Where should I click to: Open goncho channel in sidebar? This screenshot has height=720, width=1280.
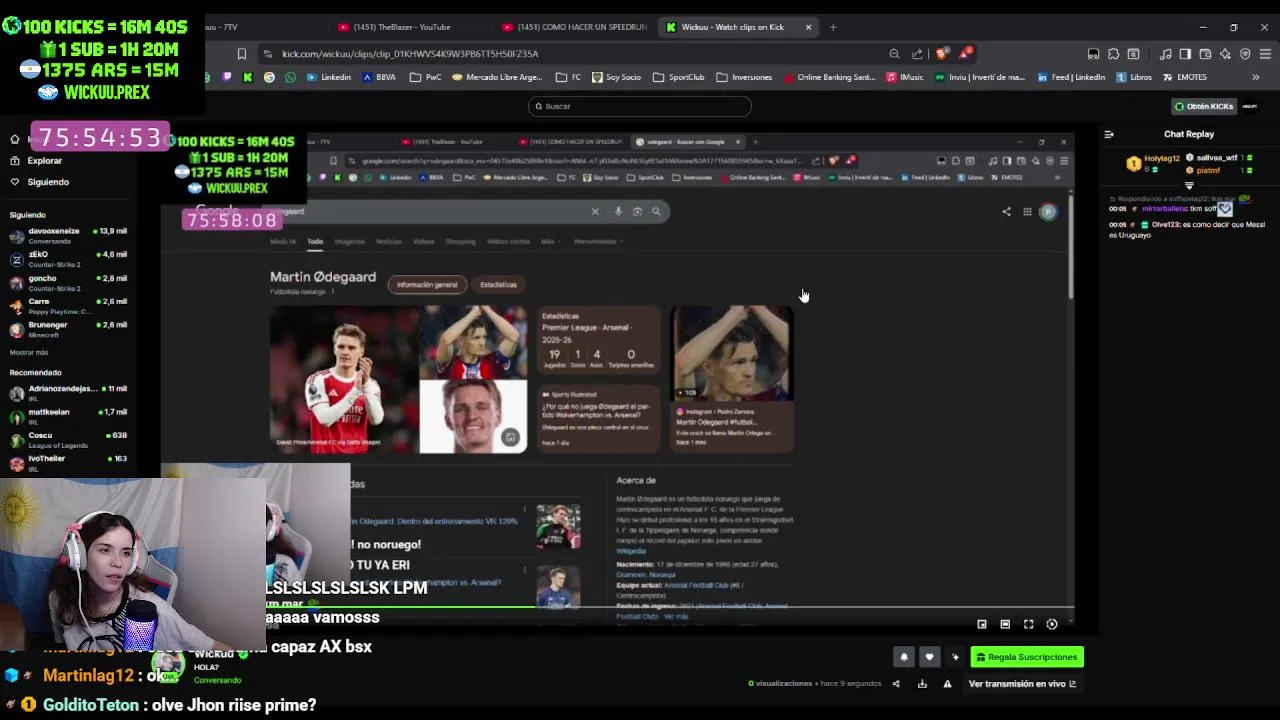(x=68, y=283)
